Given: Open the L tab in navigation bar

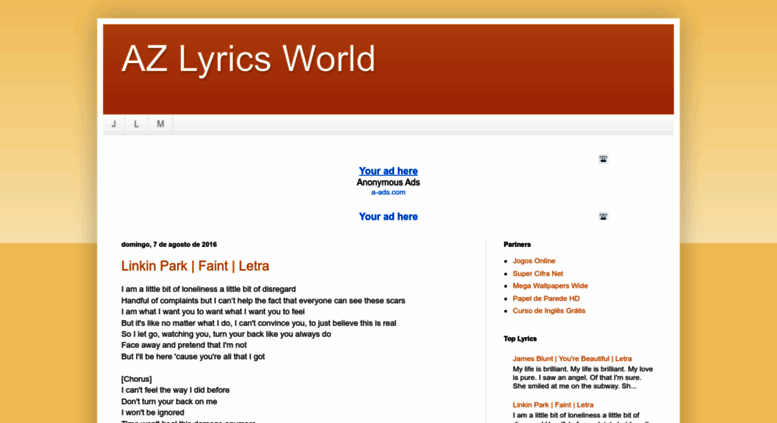Looking at the screenshot, I should (136, 124).
